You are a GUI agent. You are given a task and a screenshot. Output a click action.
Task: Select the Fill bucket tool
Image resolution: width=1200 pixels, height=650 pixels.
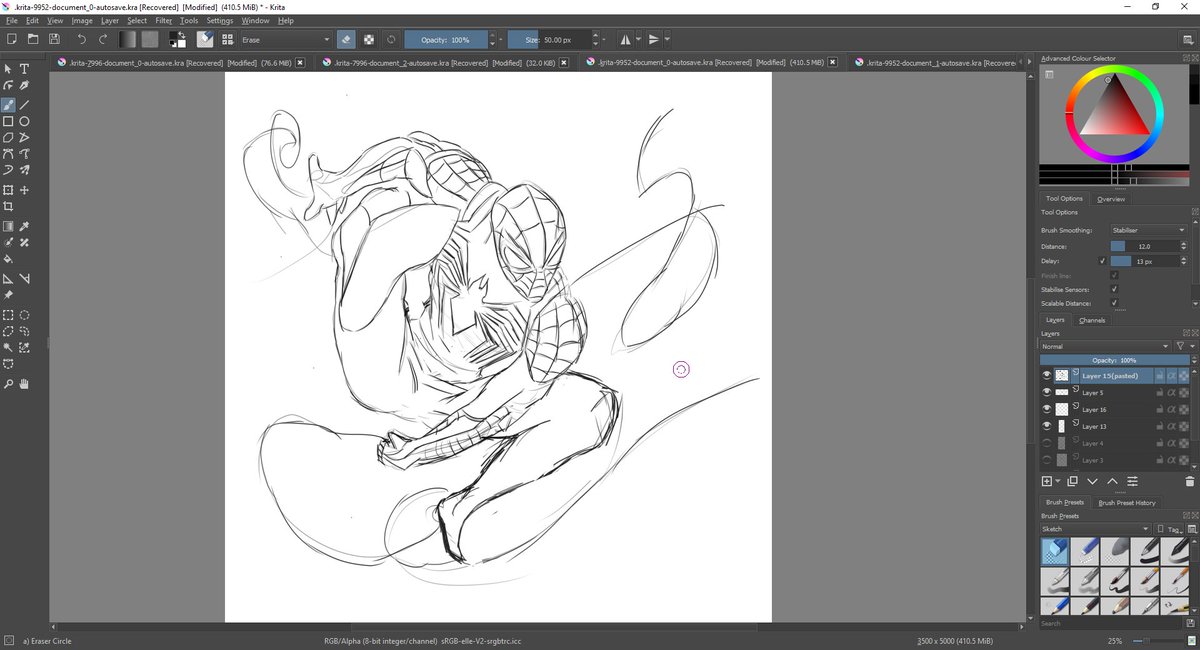8,259
